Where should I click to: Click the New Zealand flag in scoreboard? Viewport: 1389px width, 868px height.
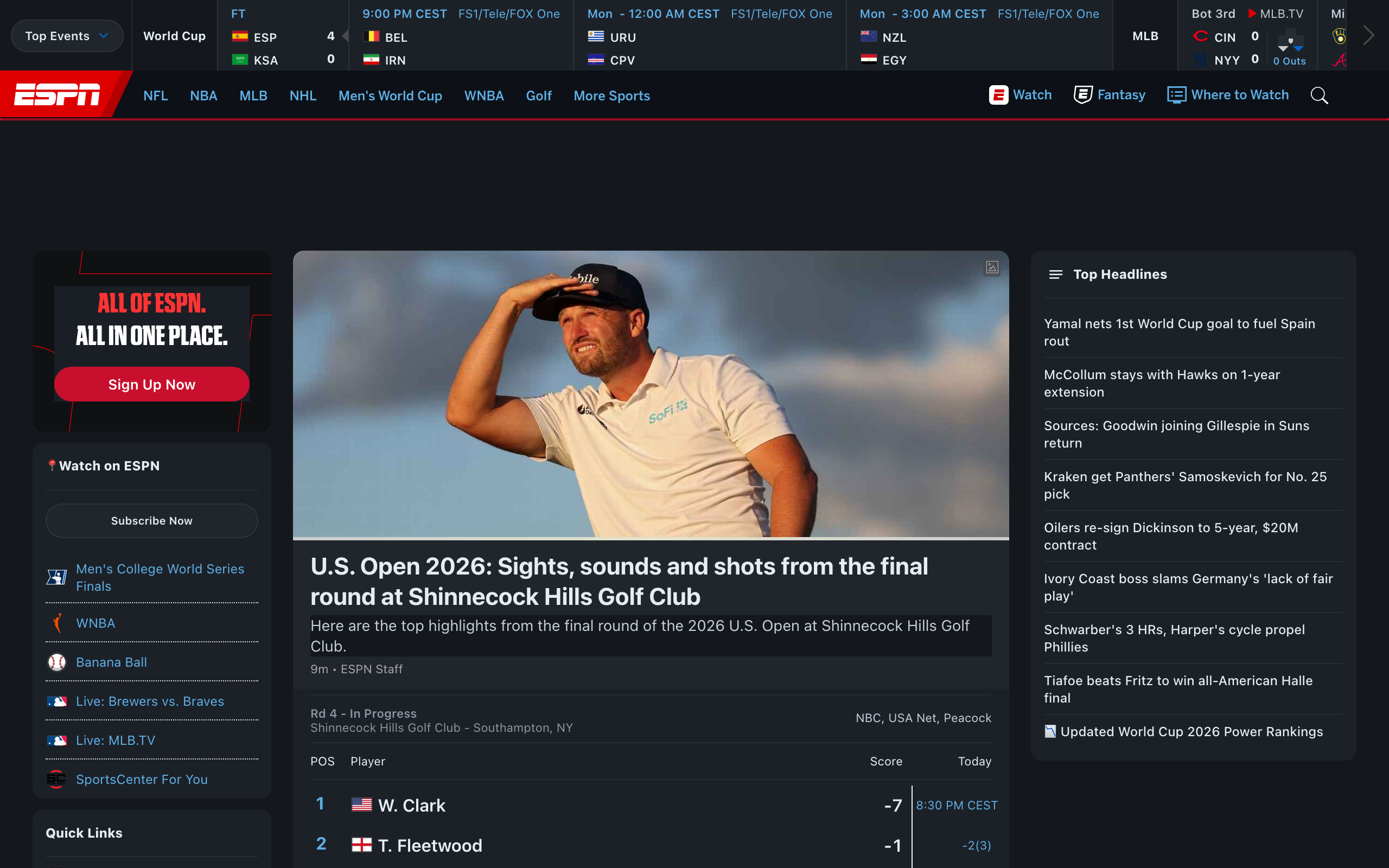868,37
